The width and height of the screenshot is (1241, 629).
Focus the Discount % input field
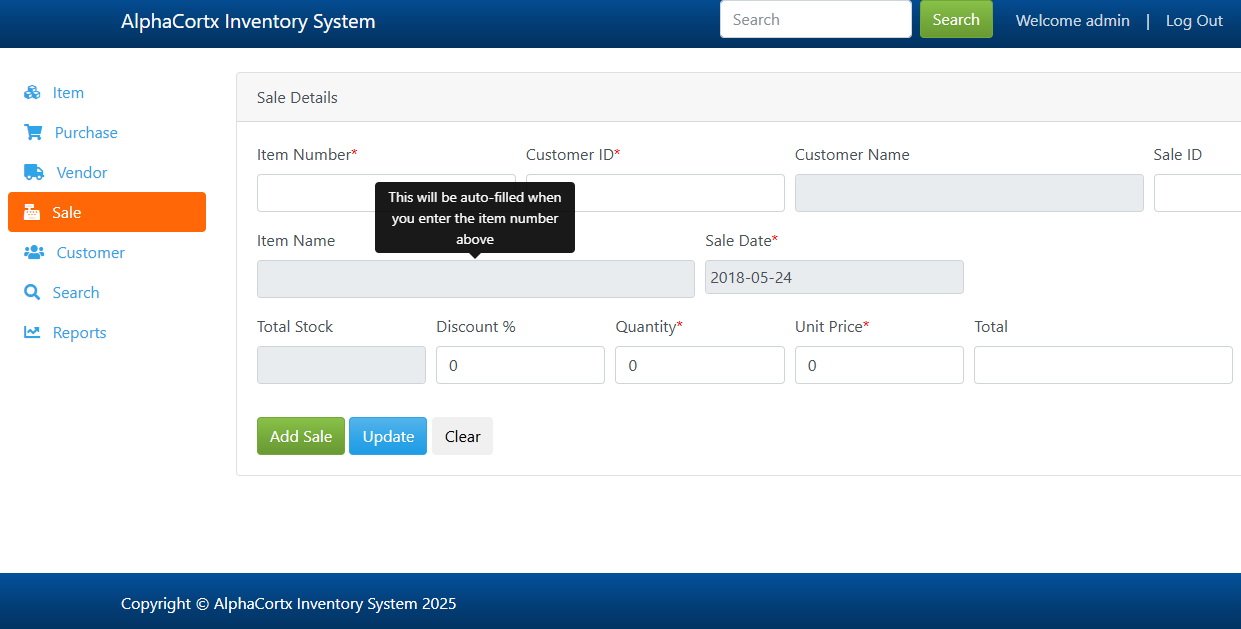click(x=520, y=365)
